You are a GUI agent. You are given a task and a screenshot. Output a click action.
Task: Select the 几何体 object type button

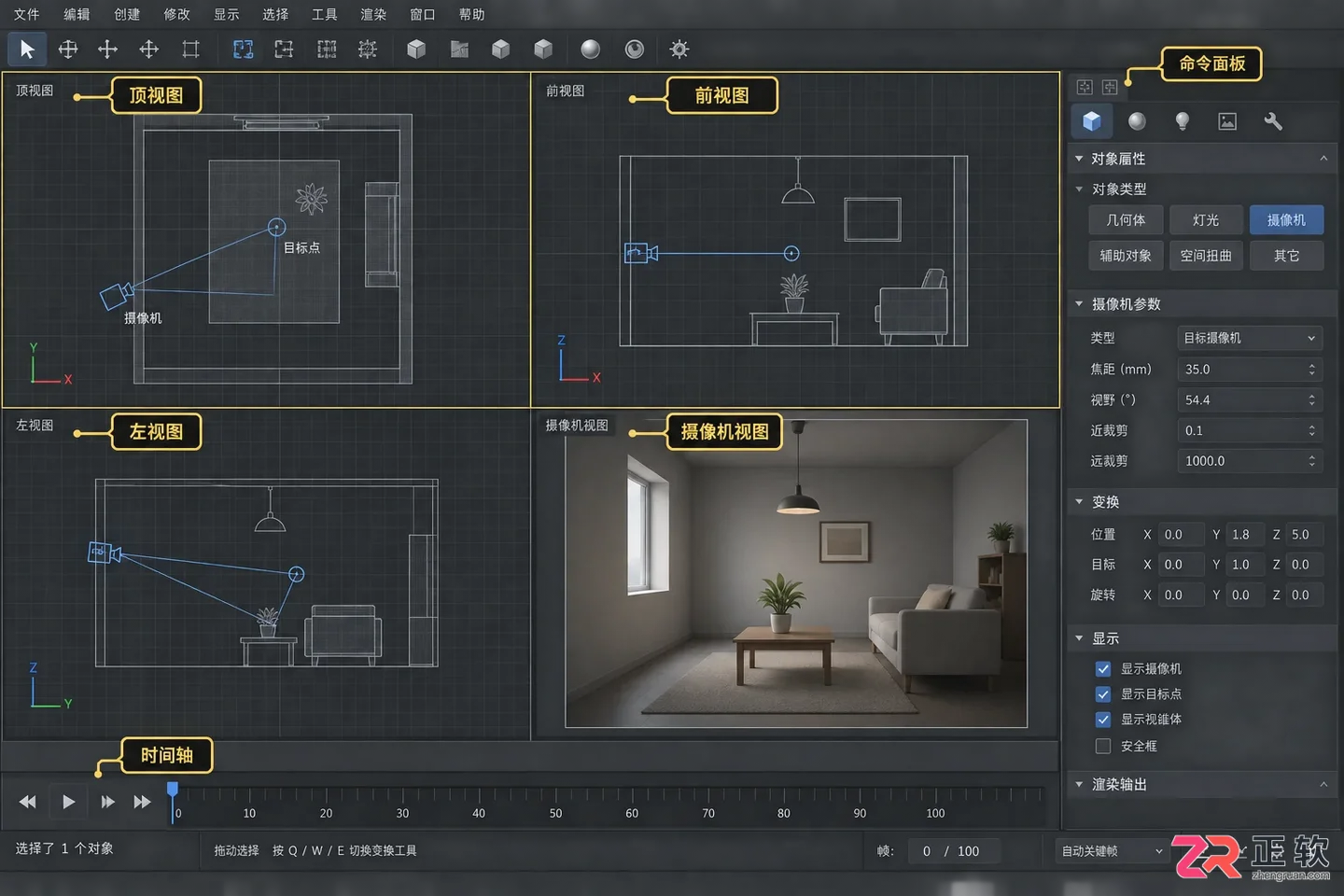coord(1126,220)
